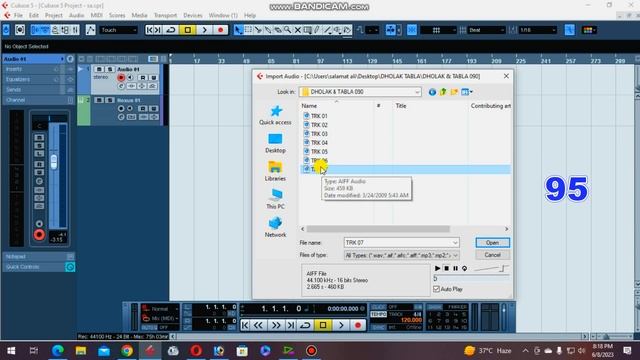Click the Stop button in transport panel
Image resolution: width=640 pixels, height=360 pixels.
click(323, 325)
